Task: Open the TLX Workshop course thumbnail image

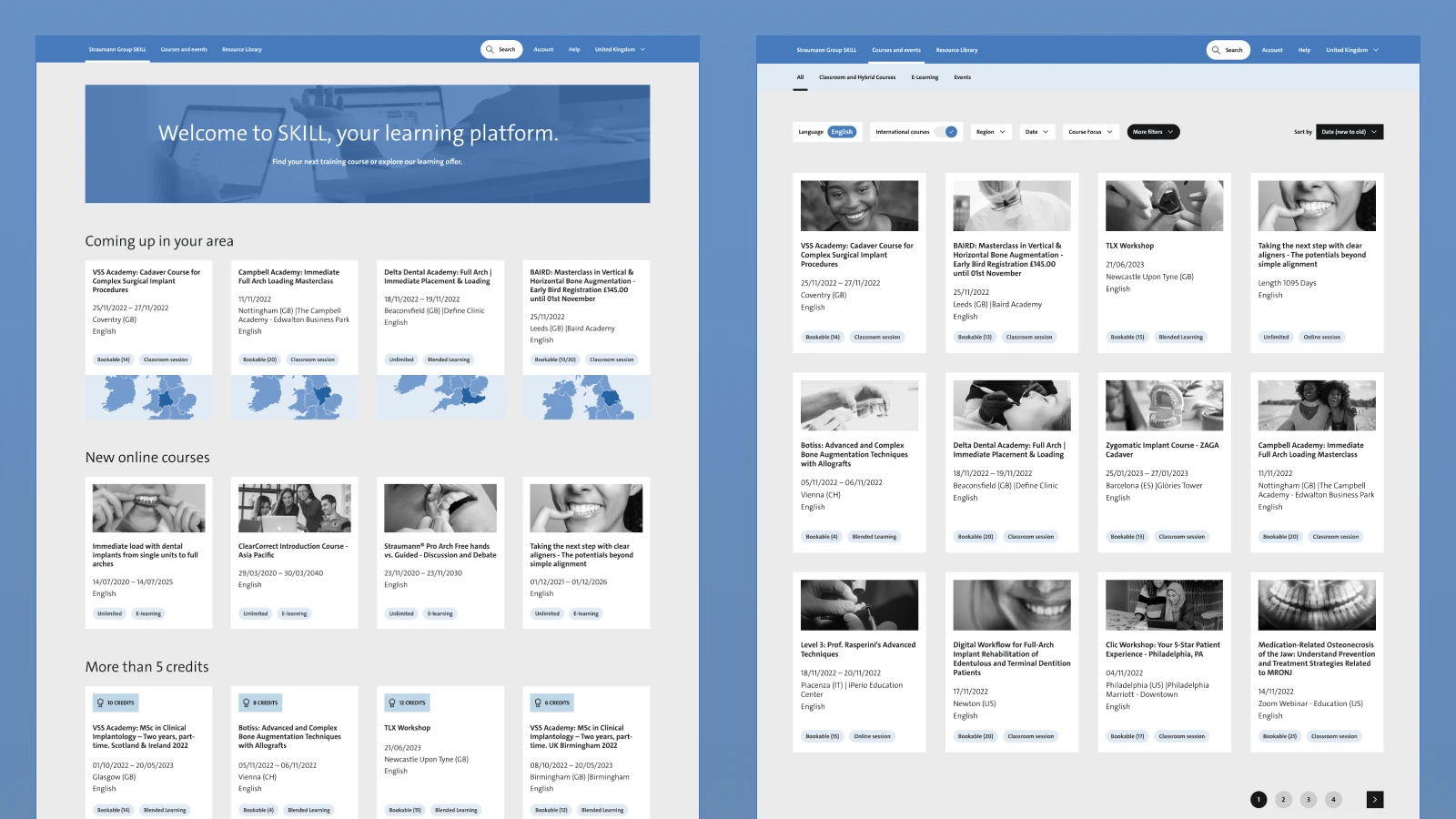Action: 1164,206
